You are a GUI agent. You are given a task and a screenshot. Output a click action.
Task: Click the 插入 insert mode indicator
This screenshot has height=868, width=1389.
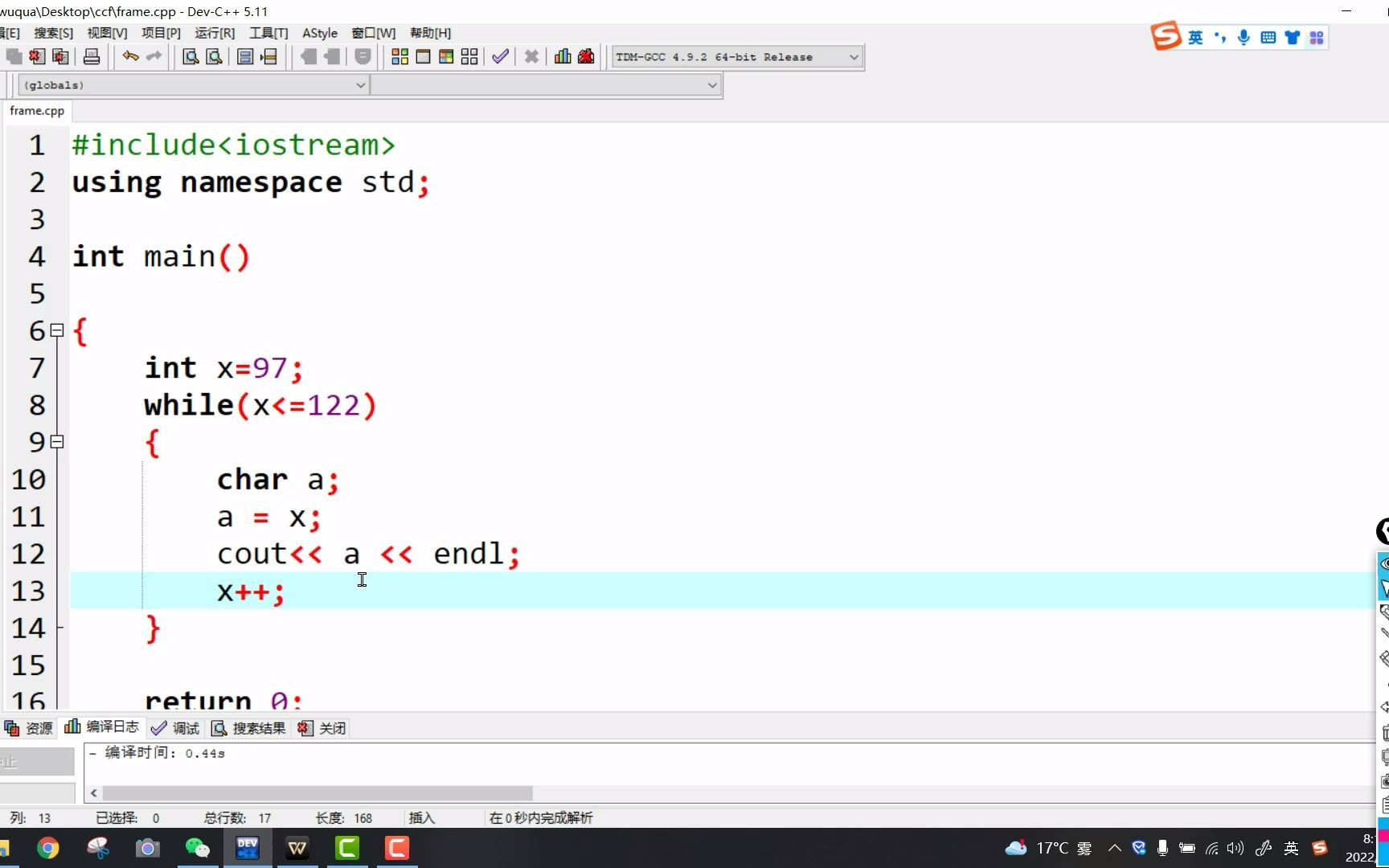(x=421, y=818)
